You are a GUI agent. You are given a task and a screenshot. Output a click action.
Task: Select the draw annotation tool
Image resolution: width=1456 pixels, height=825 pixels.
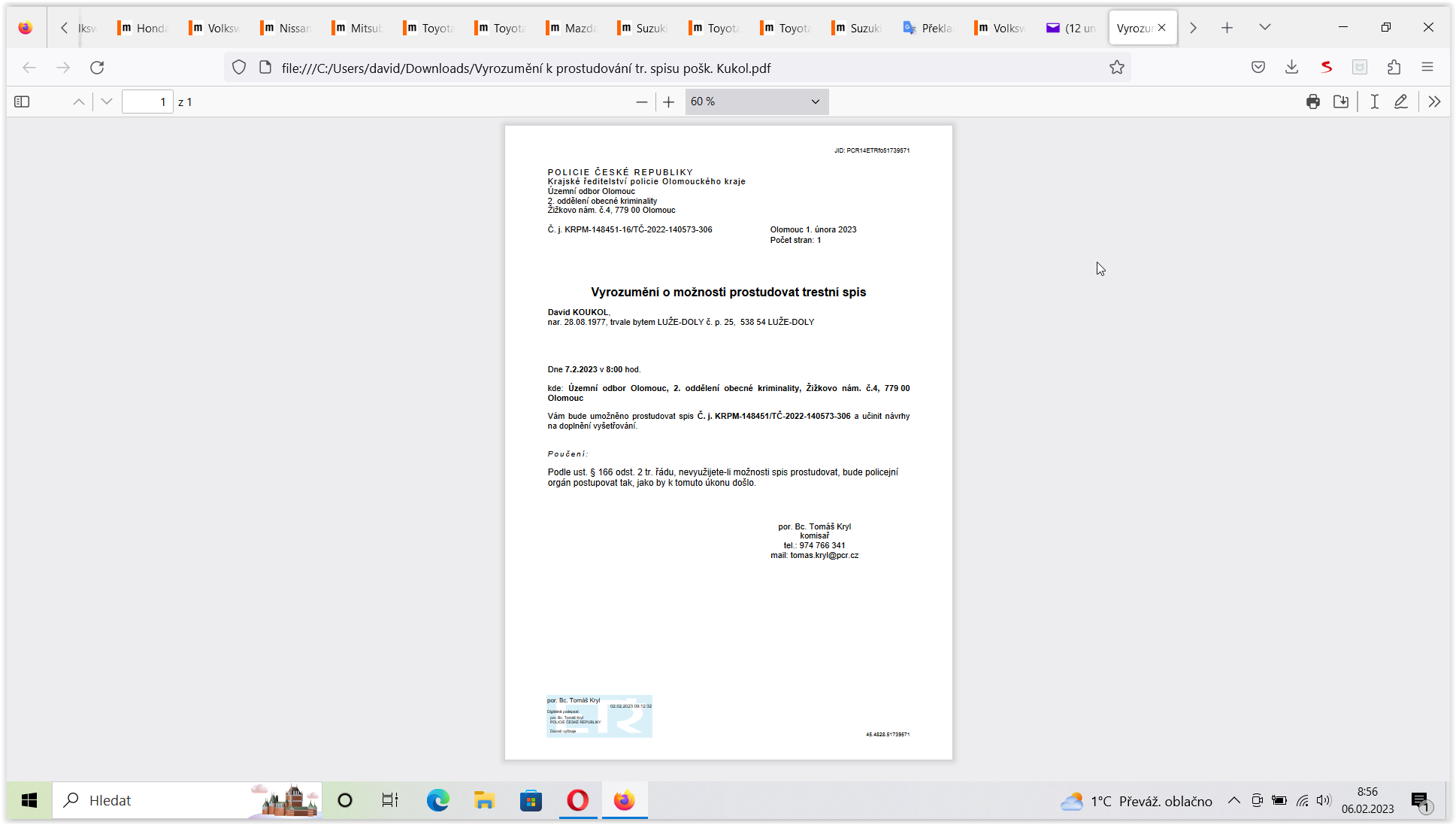1400,102
